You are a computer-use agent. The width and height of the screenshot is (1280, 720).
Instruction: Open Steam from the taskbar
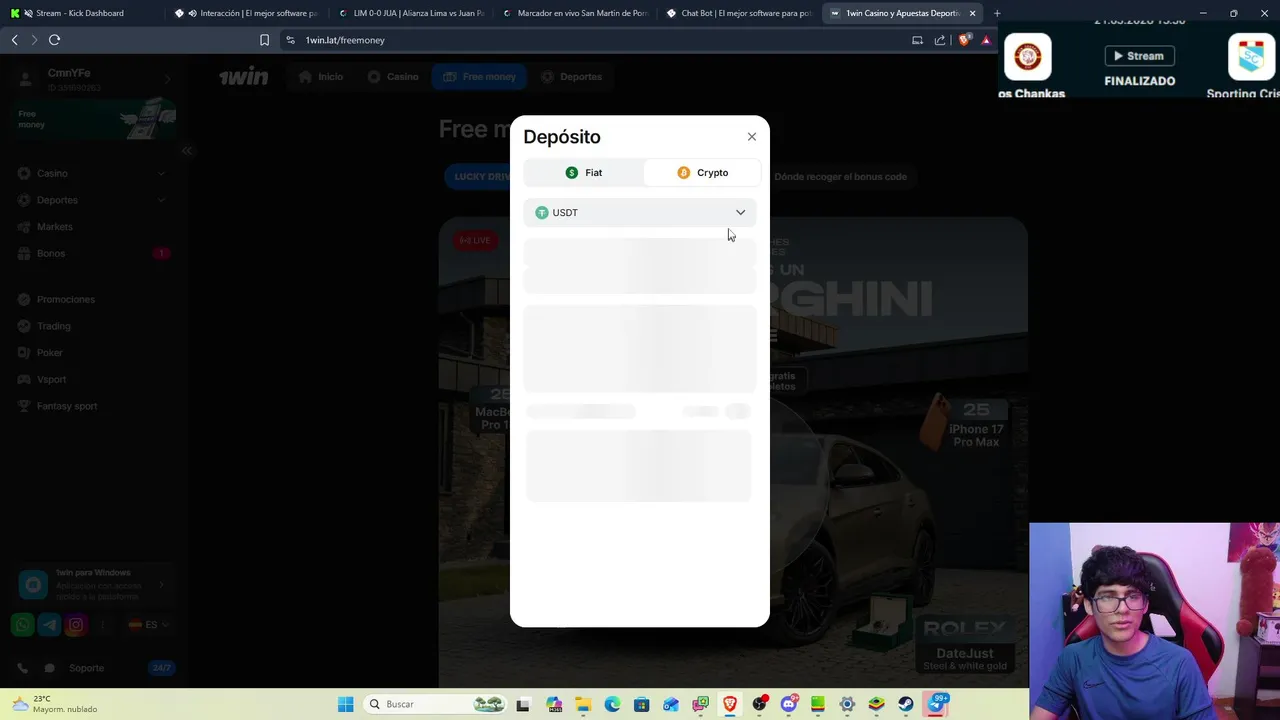(906, 704)
